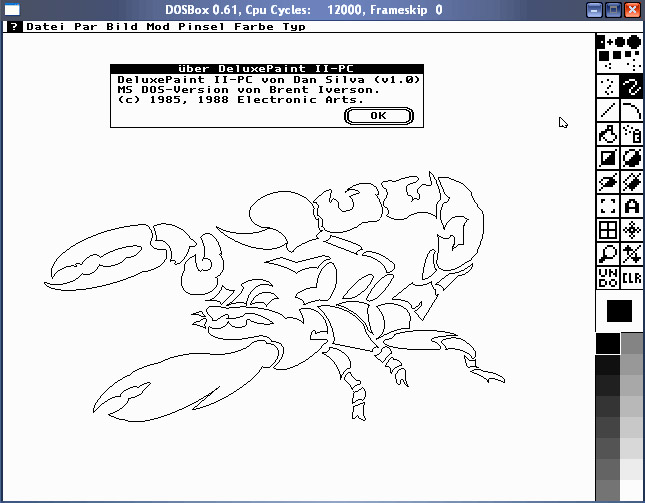Minimize the DOSBox window
Image resolution: width=645 pixels, height=503 pixels.
click(x=594, y=10)
